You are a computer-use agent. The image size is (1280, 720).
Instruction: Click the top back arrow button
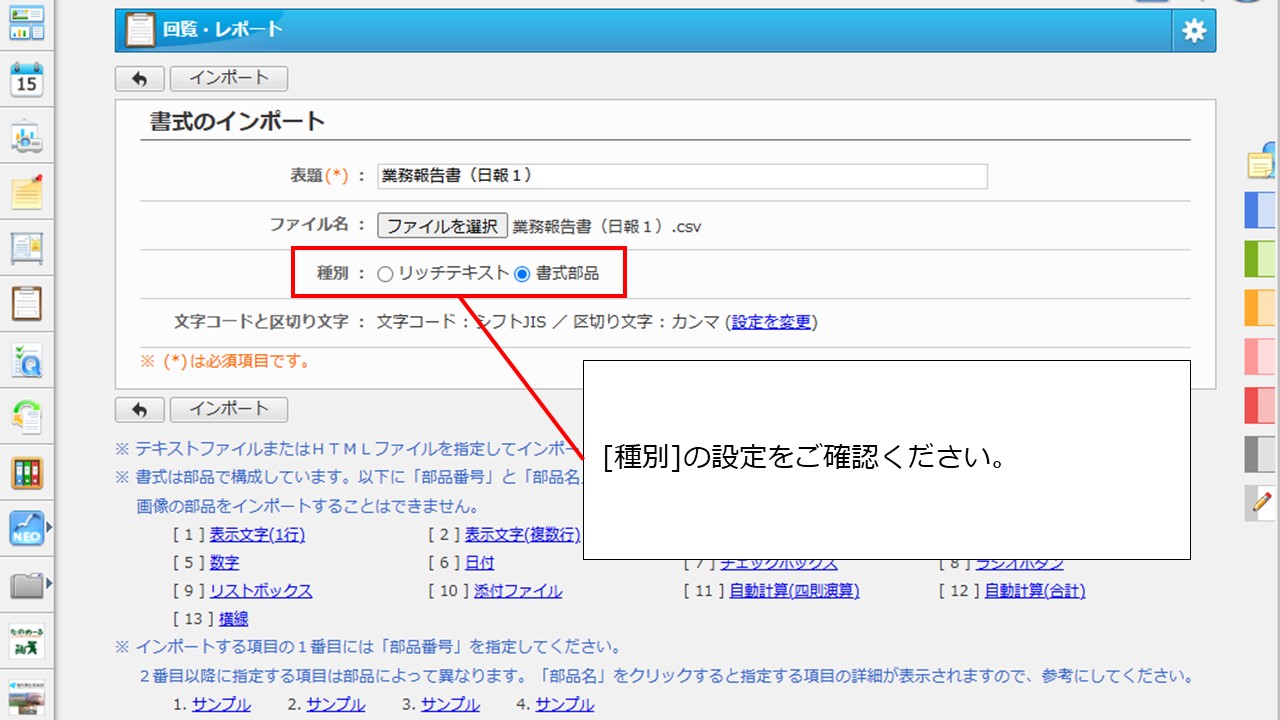coord(140,78)
